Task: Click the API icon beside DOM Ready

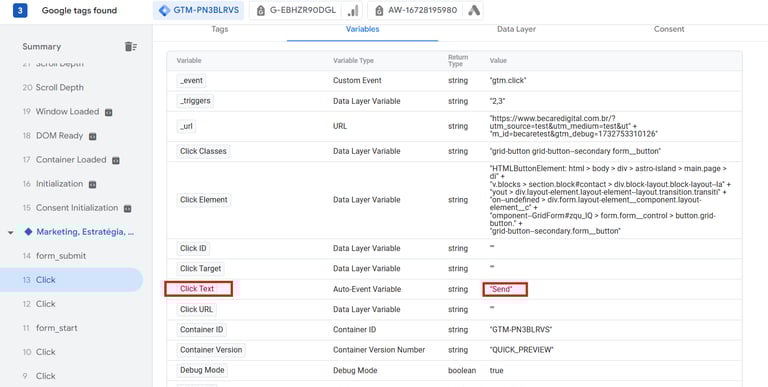Action: click(x=93, y=136)
